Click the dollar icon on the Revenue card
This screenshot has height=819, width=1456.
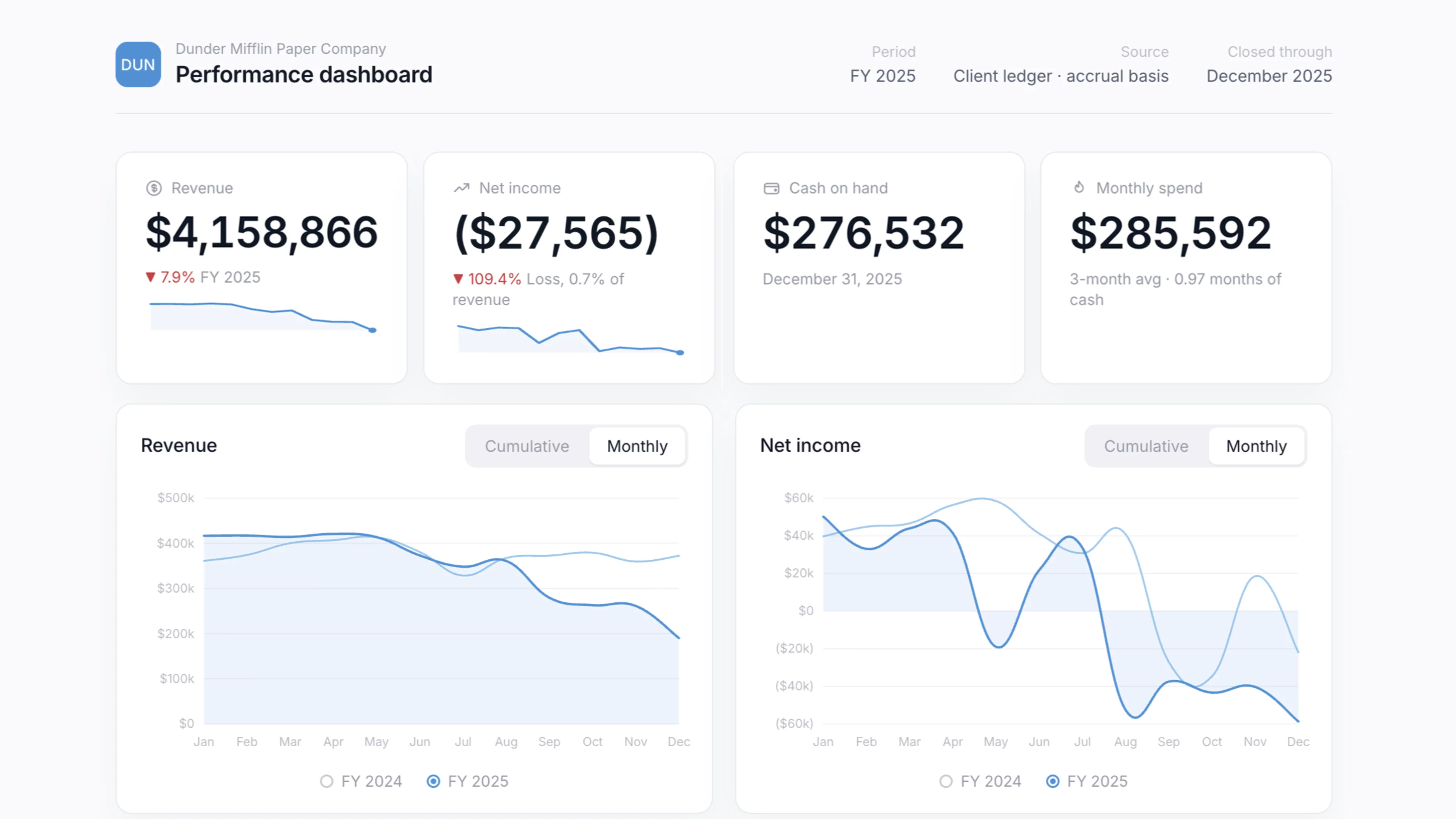(x=154, y=188)
